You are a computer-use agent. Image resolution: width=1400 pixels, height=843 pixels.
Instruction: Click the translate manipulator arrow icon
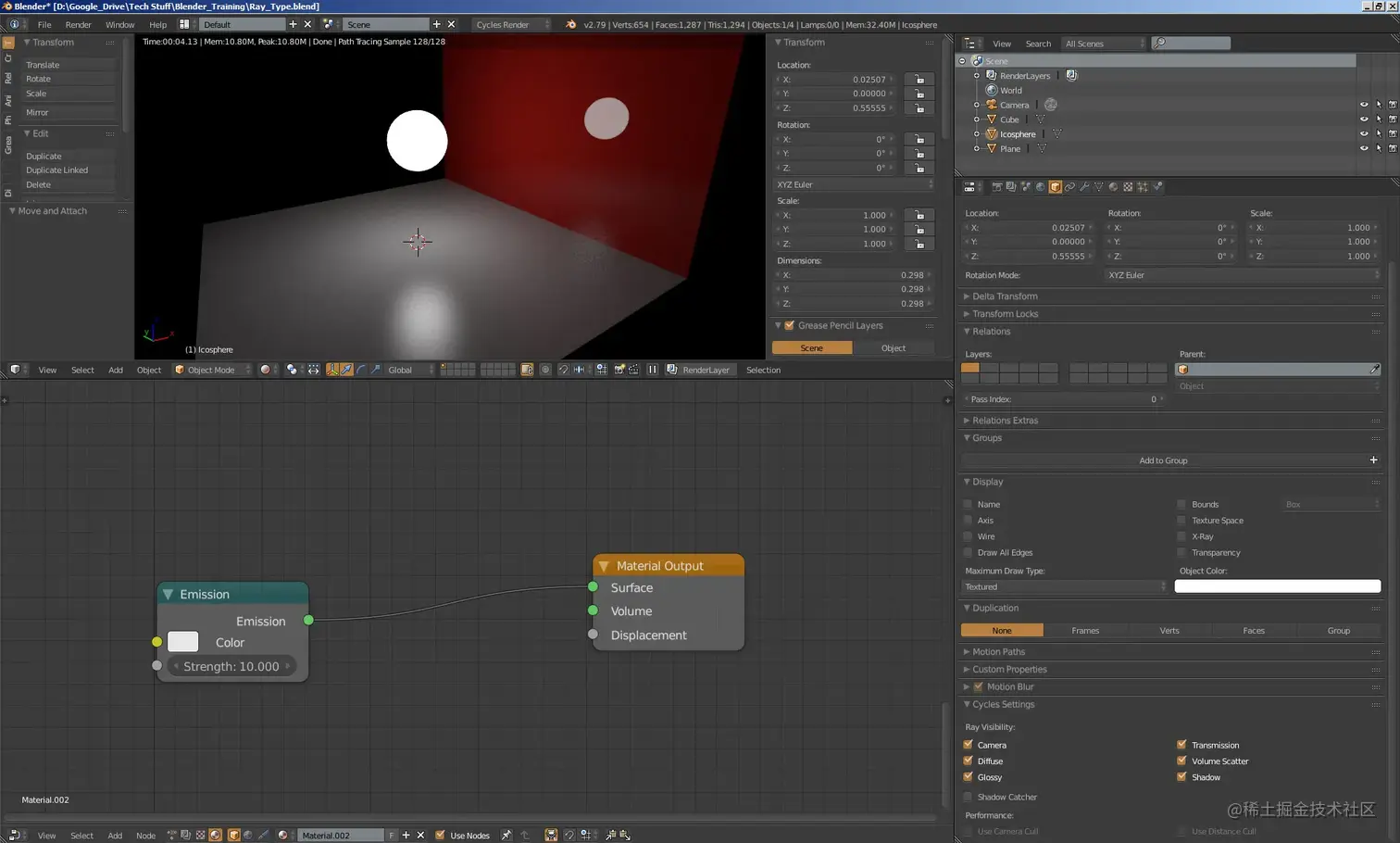click(346, 370)
